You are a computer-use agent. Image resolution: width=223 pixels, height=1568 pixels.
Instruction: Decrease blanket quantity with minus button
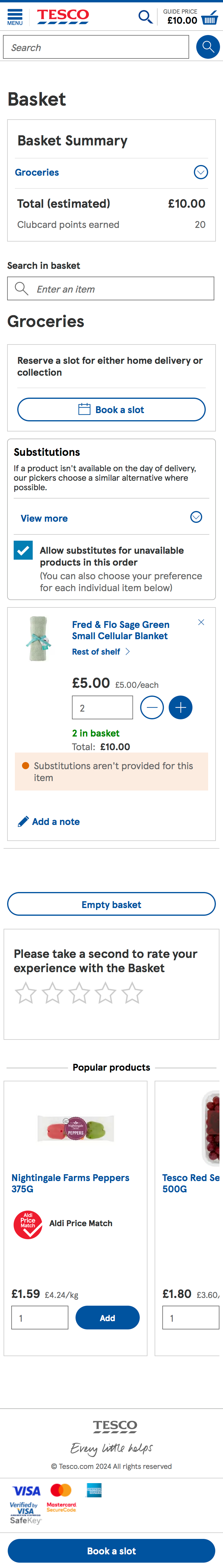[x=152, y=707]
